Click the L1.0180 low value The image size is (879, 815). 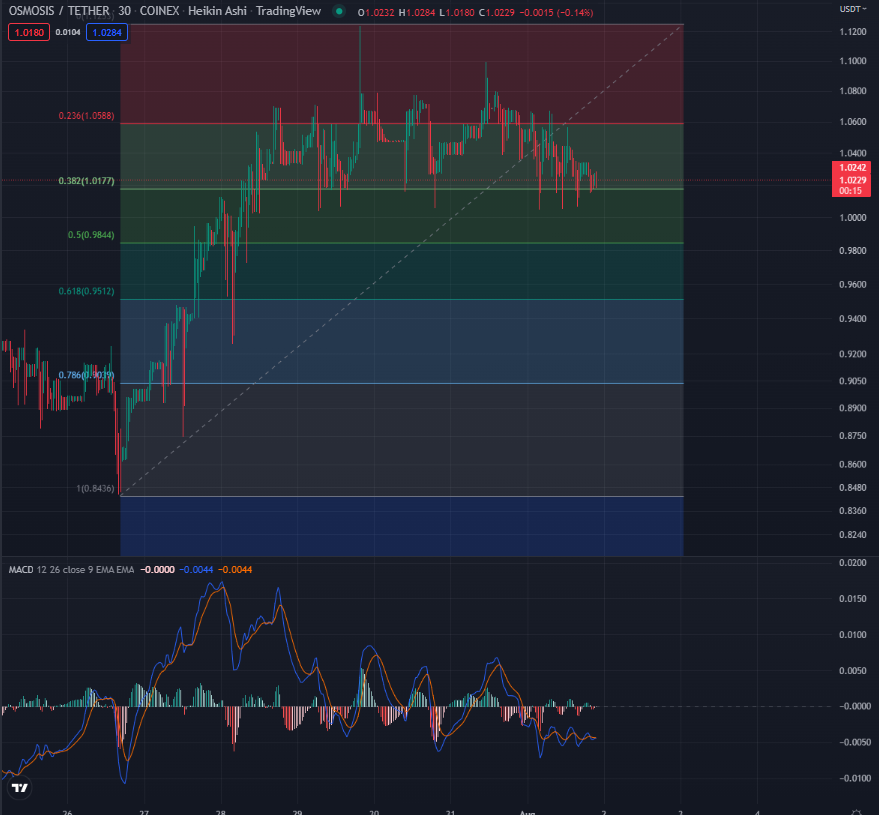(457, 12)
